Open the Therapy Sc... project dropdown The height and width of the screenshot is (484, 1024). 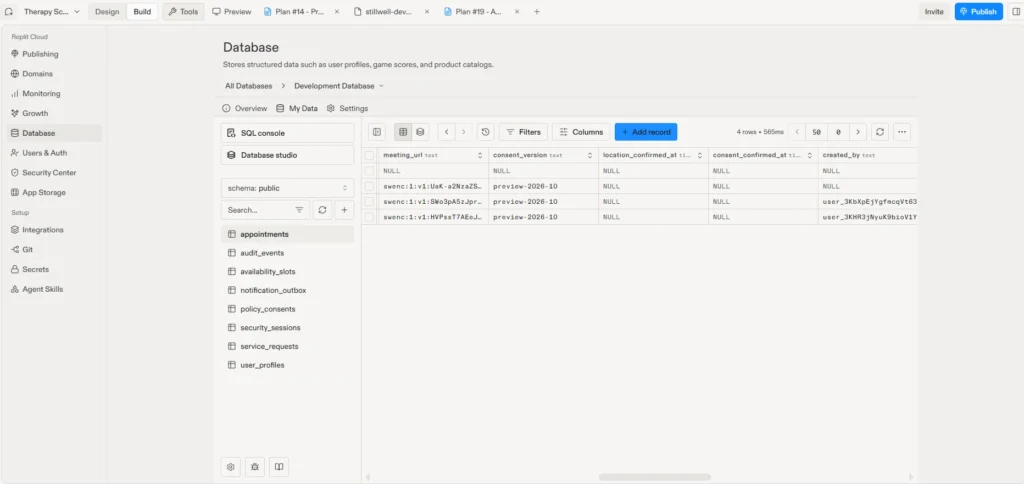[52, 12]
